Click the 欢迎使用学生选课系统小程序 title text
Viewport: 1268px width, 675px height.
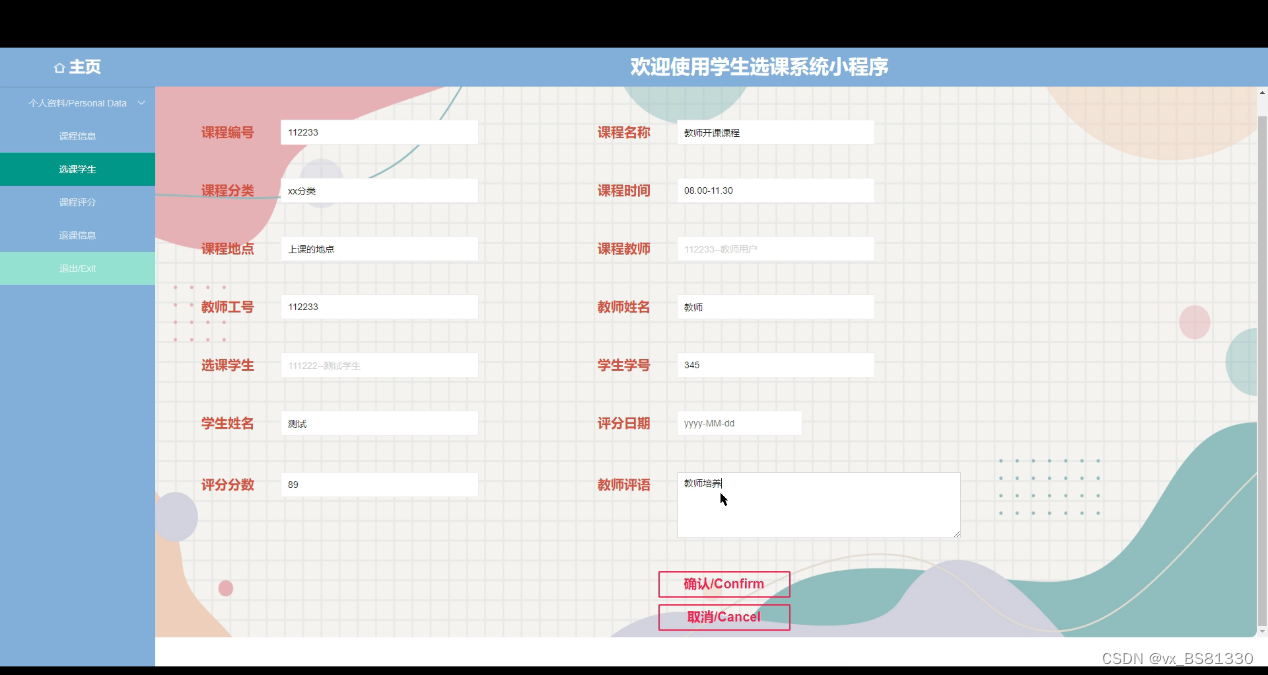759,67
